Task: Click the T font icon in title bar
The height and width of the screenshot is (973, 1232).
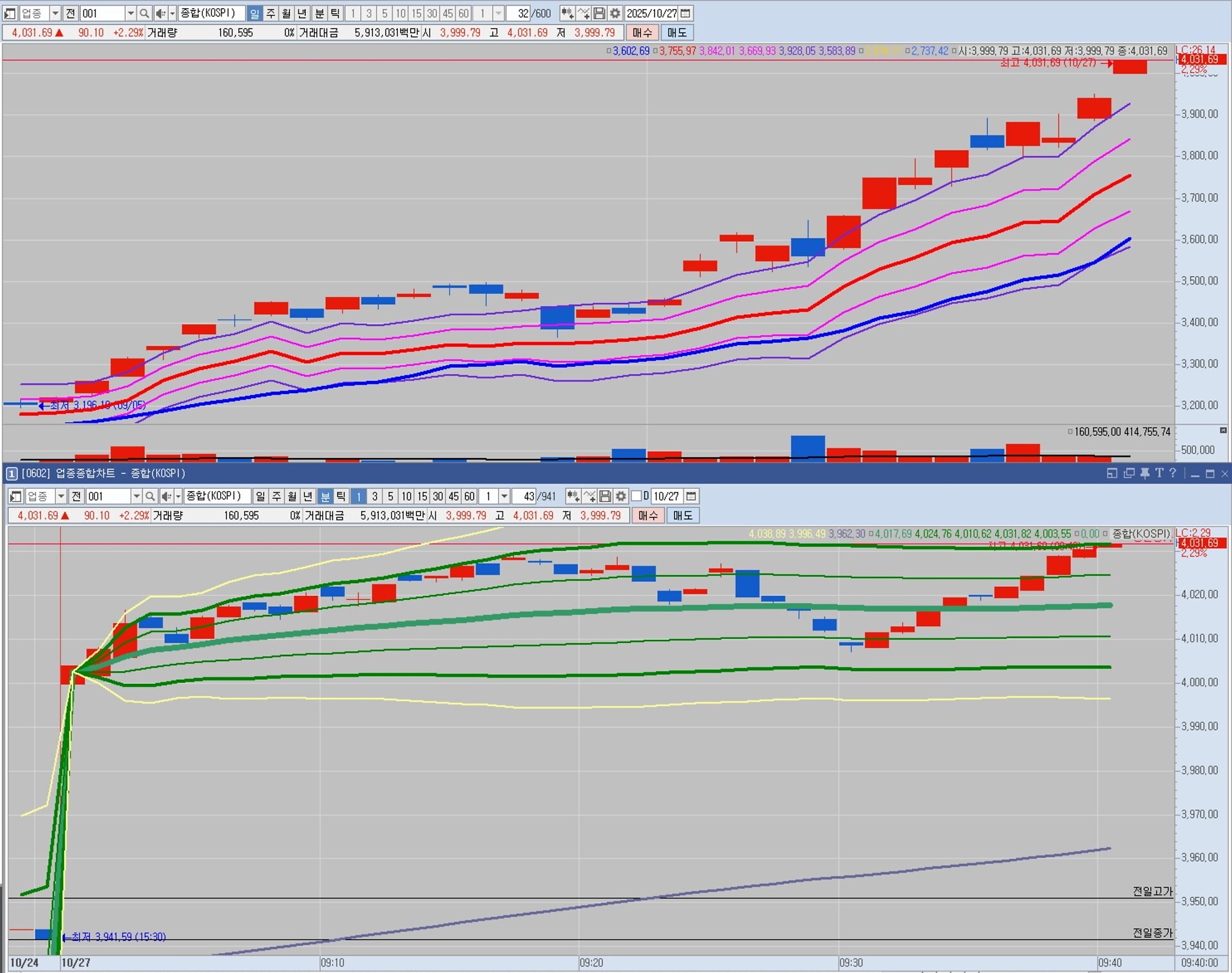Action: [1159, 473]
